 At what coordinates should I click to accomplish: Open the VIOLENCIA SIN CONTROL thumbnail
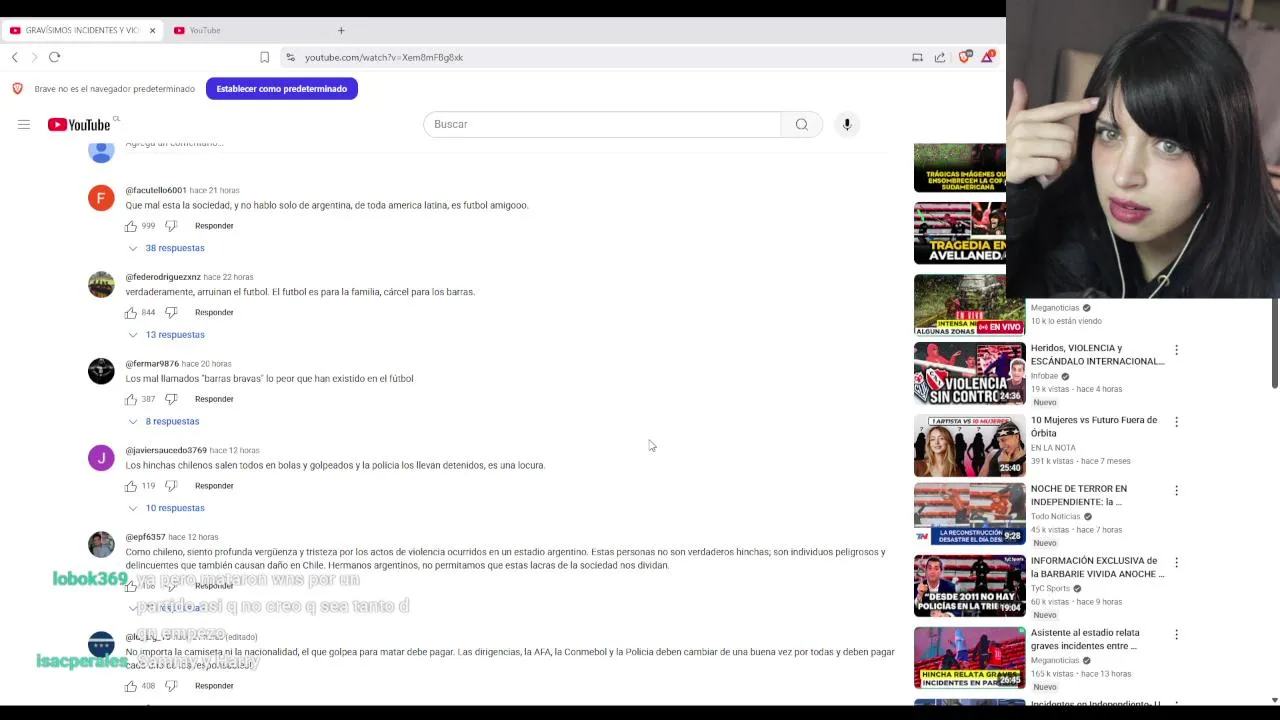point(970,374)
